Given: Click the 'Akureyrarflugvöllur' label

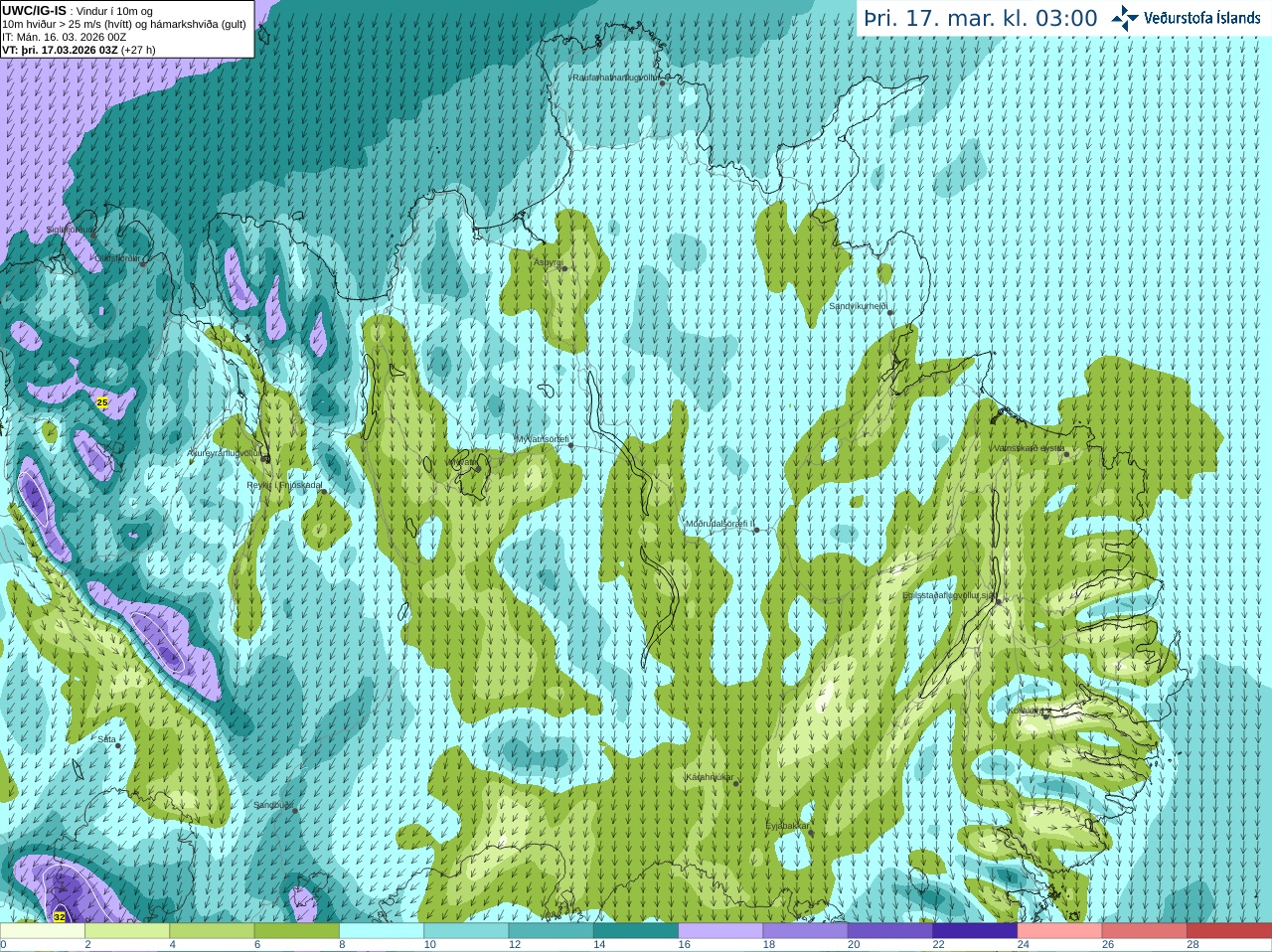Looking at the screenshot, I should click(226, 453).
